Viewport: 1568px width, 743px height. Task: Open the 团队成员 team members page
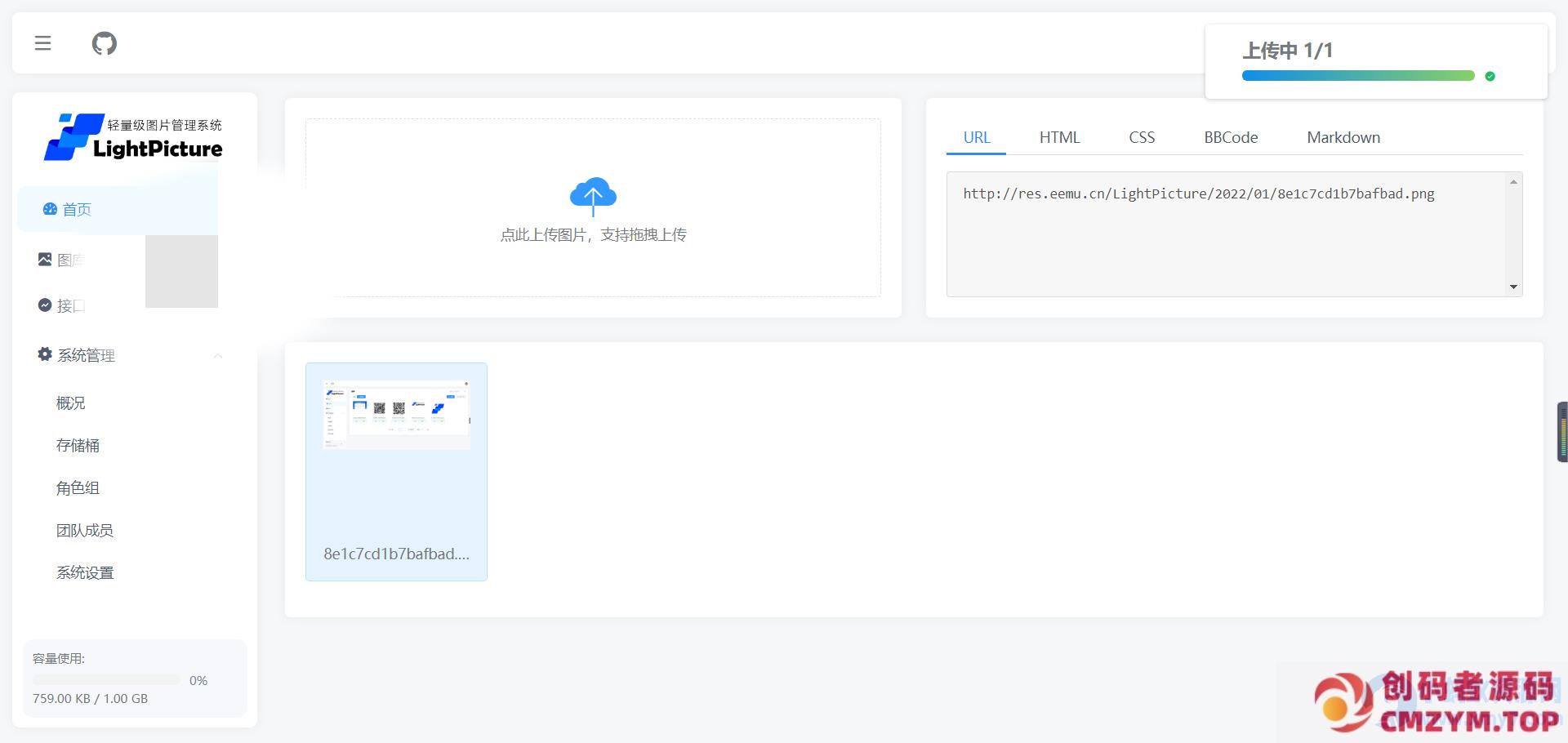(x=84, y=531)
